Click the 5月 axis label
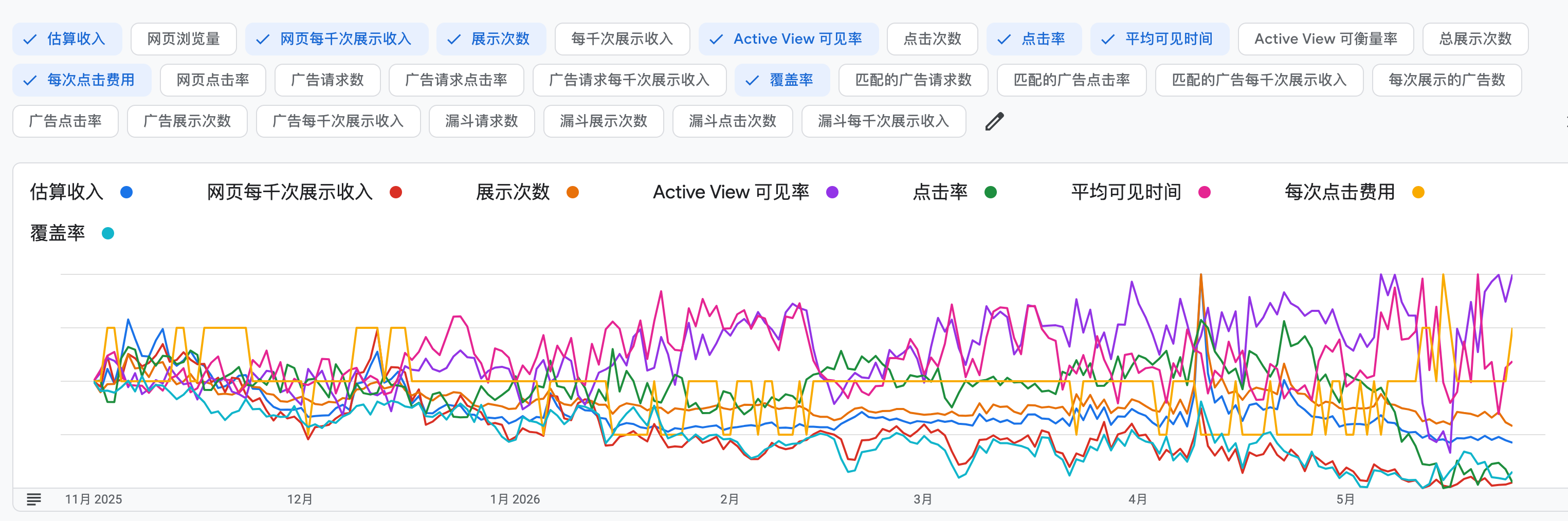 pos(1345,500)
